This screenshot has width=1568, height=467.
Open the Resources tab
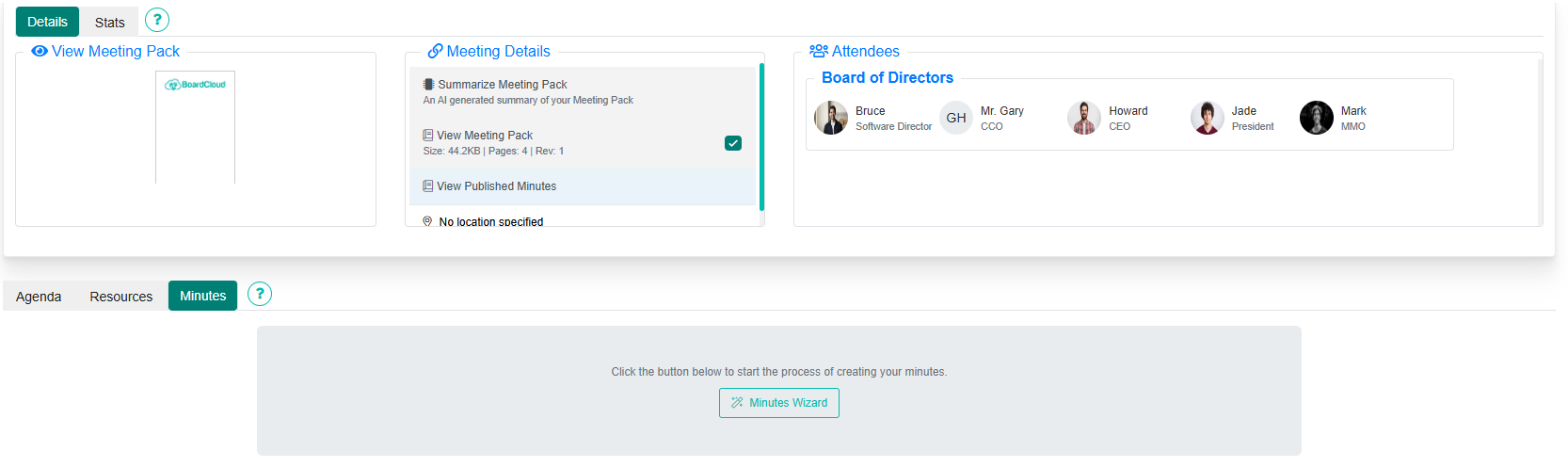point(121,296)
